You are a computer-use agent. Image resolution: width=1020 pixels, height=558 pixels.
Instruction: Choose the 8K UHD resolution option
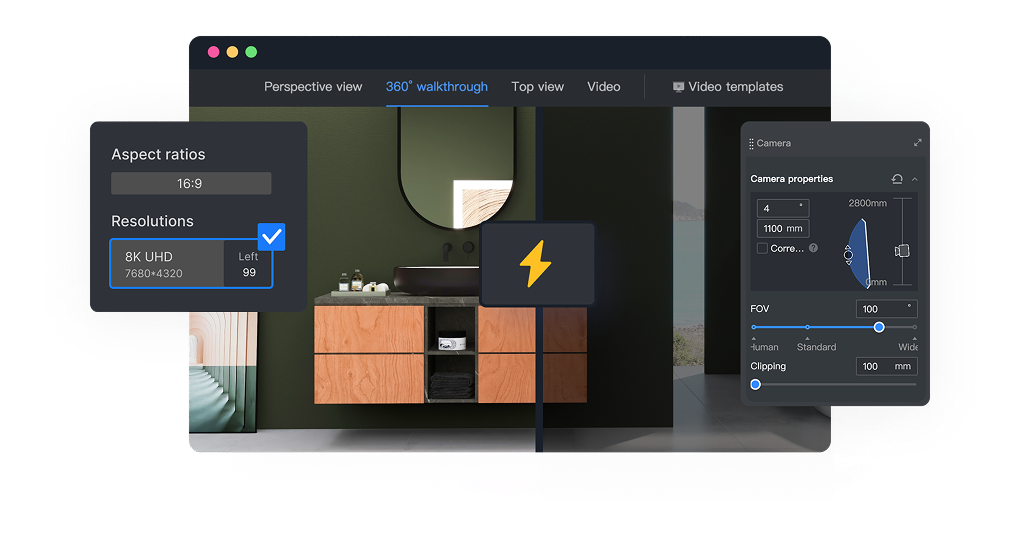[191, 263]
